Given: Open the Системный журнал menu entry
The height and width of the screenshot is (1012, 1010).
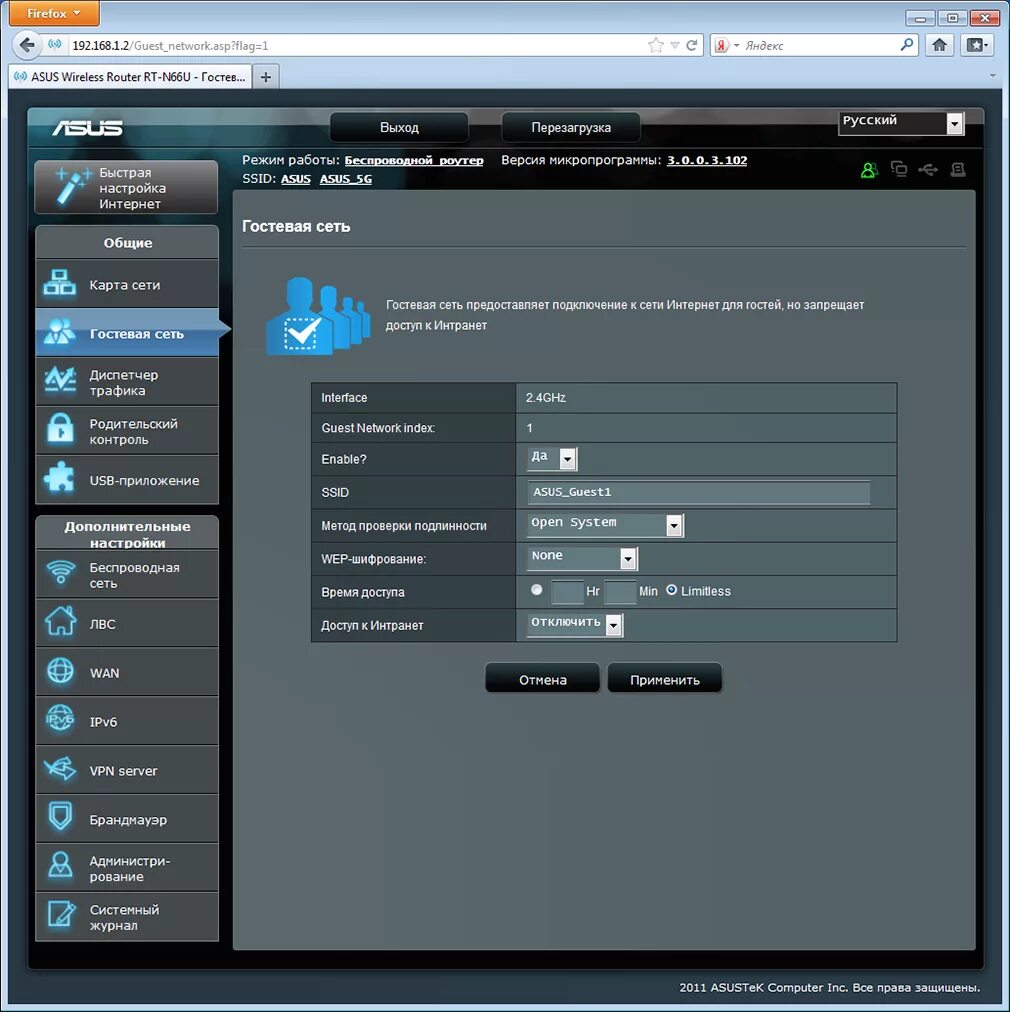Looking at the screenshot, I should [x=127, y=917].
